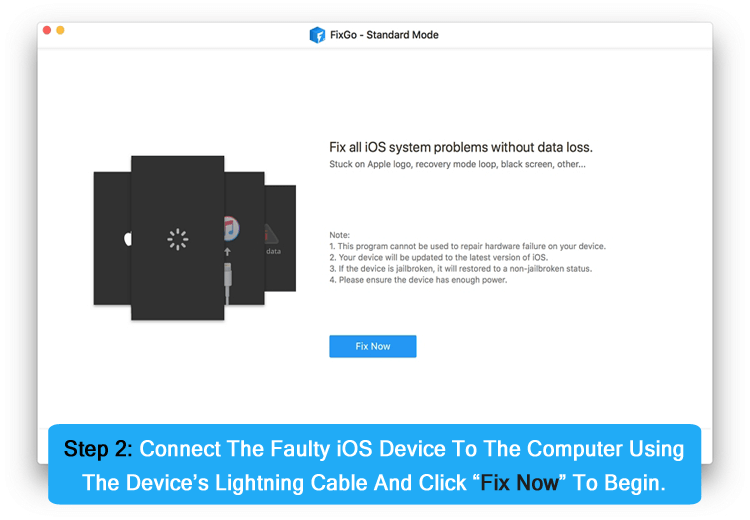The image size is (750, 520).
Task: Click note 4 about enough device power
Action: 418,280
